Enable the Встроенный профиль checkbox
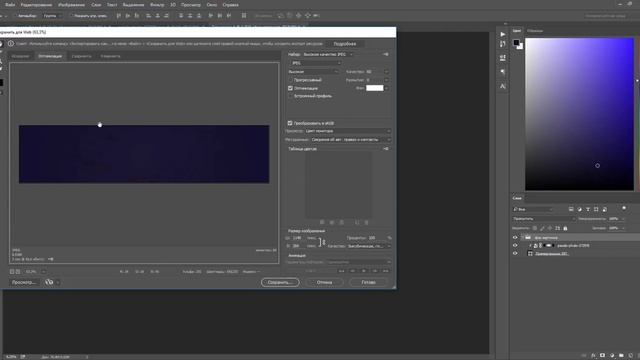This screenshot has height=360, width=640. point(290,96)
